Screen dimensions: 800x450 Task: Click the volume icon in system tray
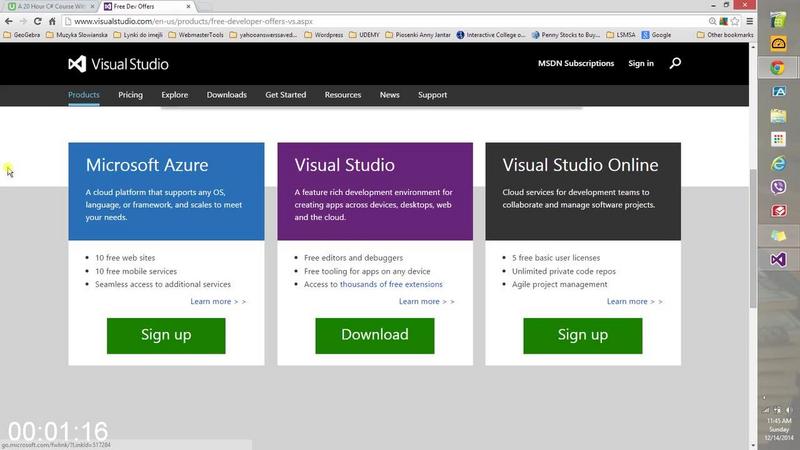789,410
